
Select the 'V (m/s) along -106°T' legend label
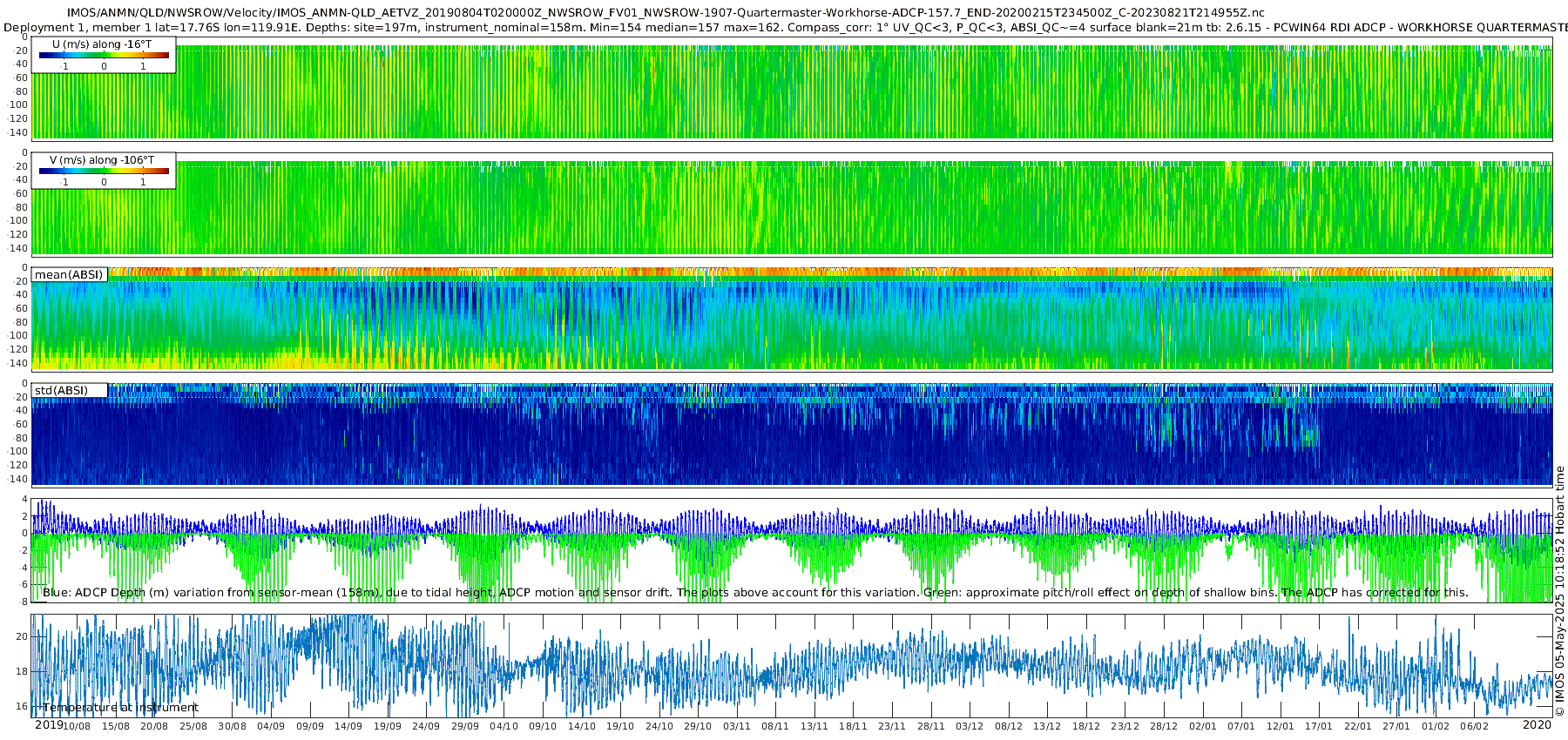coord(102,160)
